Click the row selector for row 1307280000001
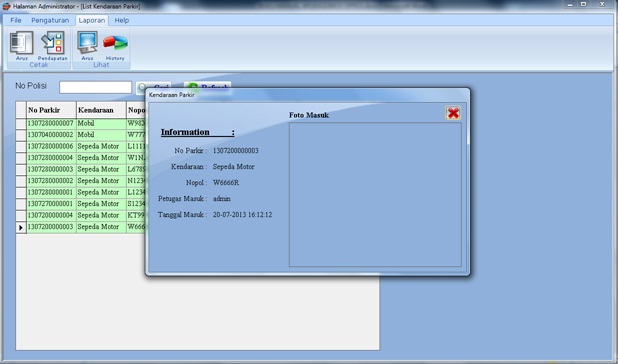618x364 pixels. click(21, 192)
